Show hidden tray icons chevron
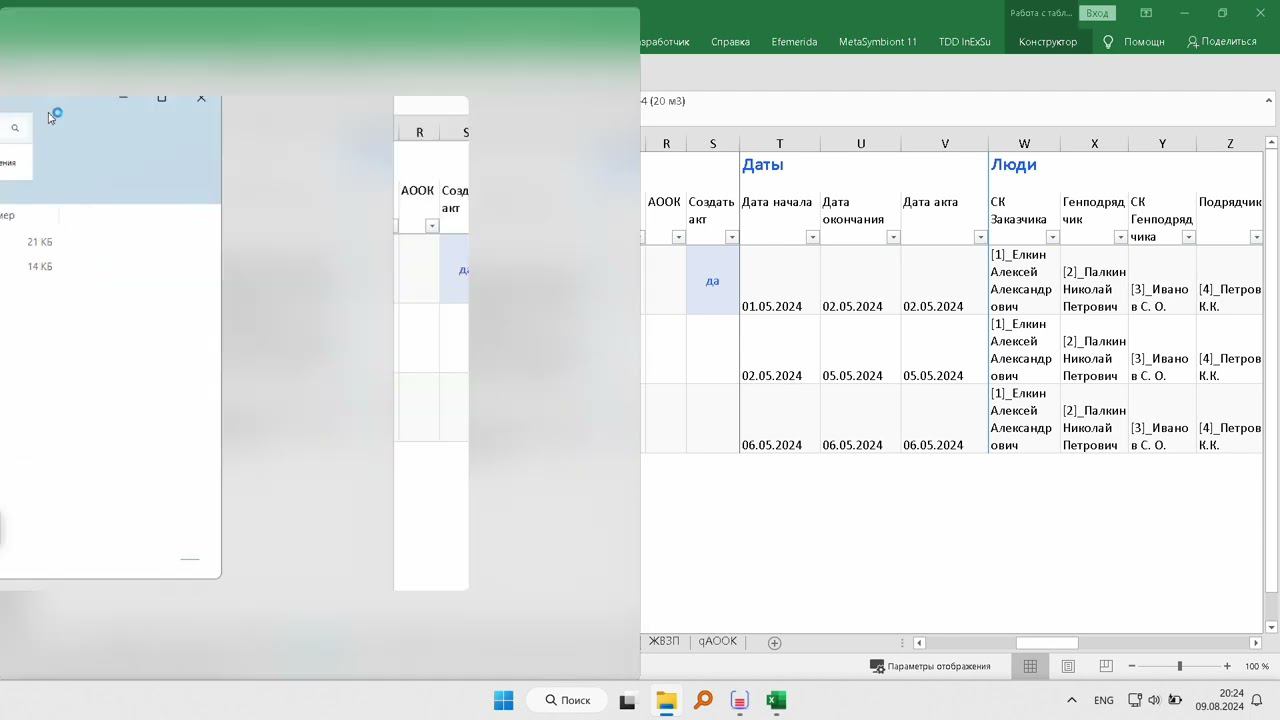The height and width of the screenshot is (720, 1280). point(1072,701)
